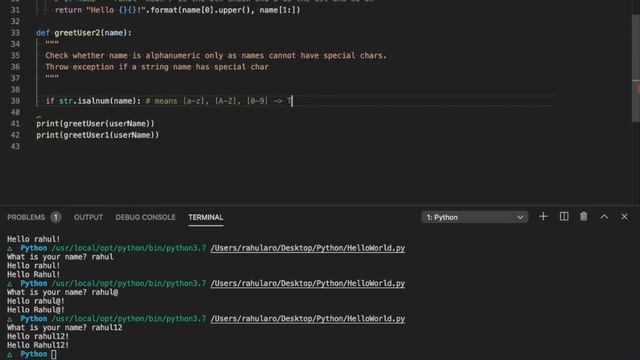This screenshot has width=640, height=360.
Task: Click 'Check whether name is alphanumeric' docstring line
Action: [216, 56]
